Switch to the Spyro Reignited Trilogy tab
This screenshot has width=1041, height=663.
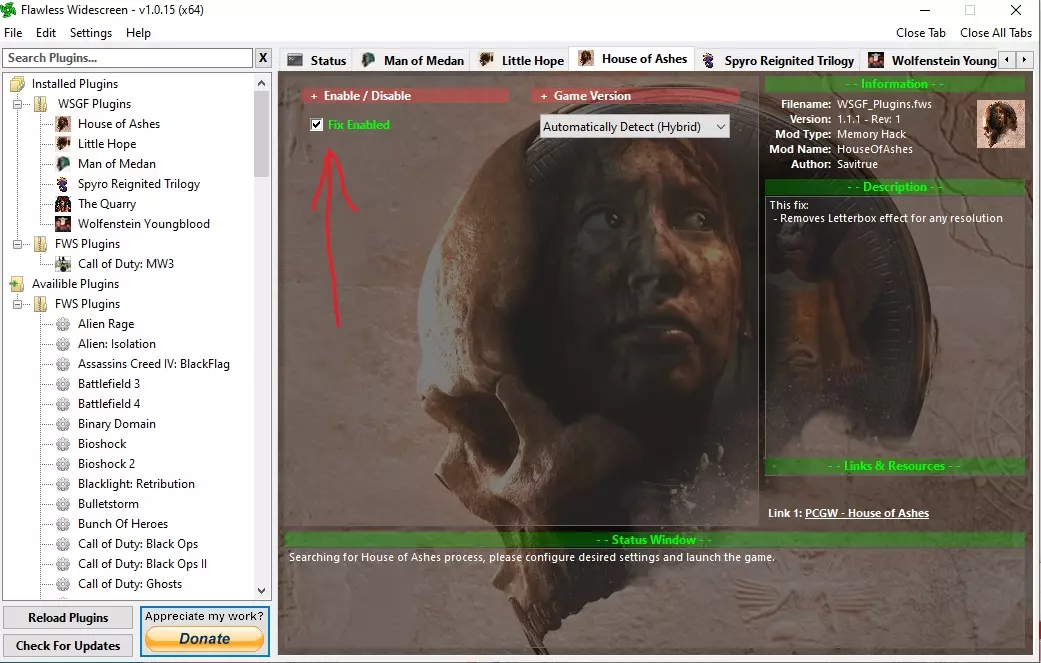(x=778, y=60)
